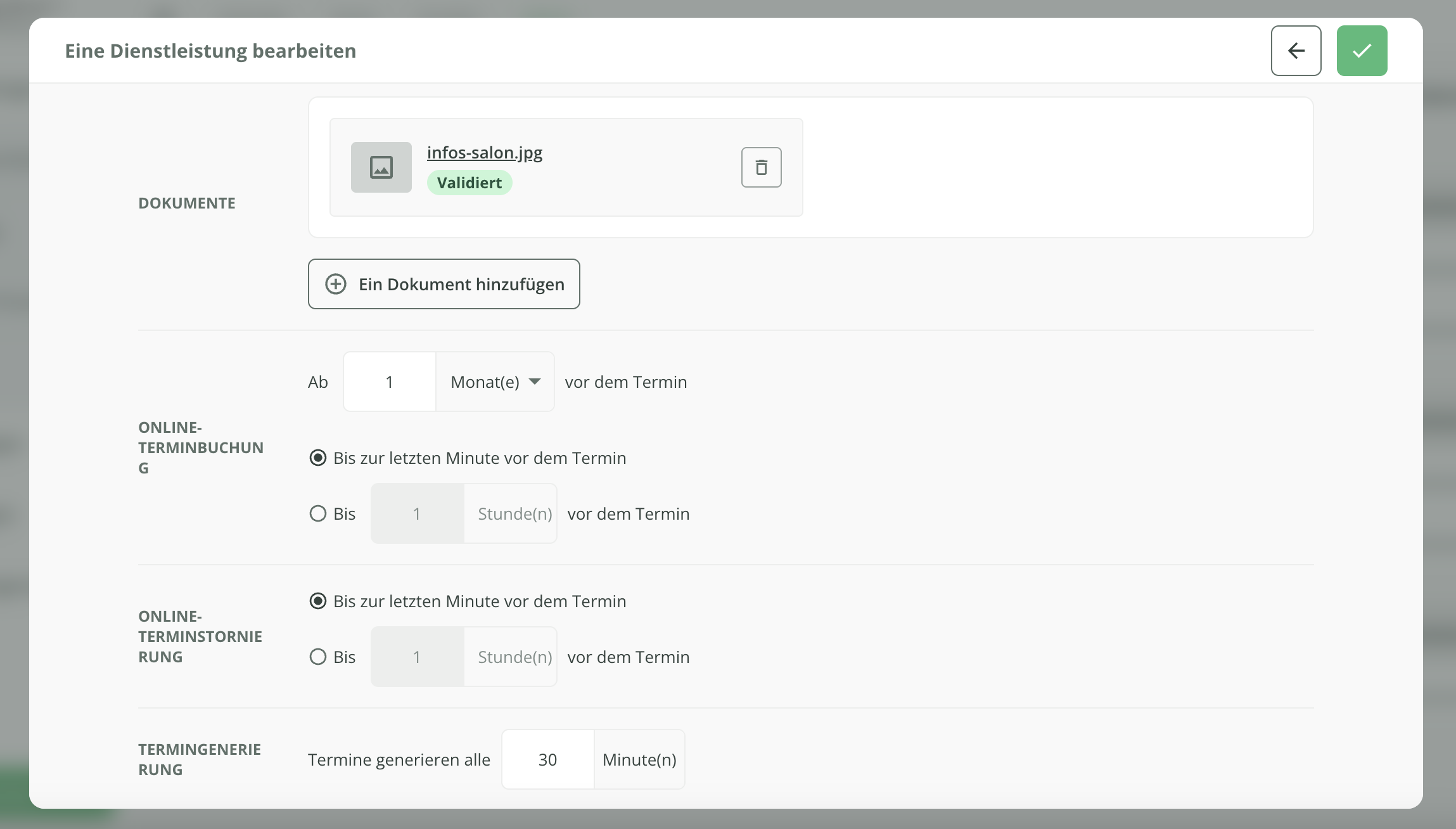The image size is (1456, 829).
Task: Click the Stunde(n) unit in booking section
Action: point(514,514)
